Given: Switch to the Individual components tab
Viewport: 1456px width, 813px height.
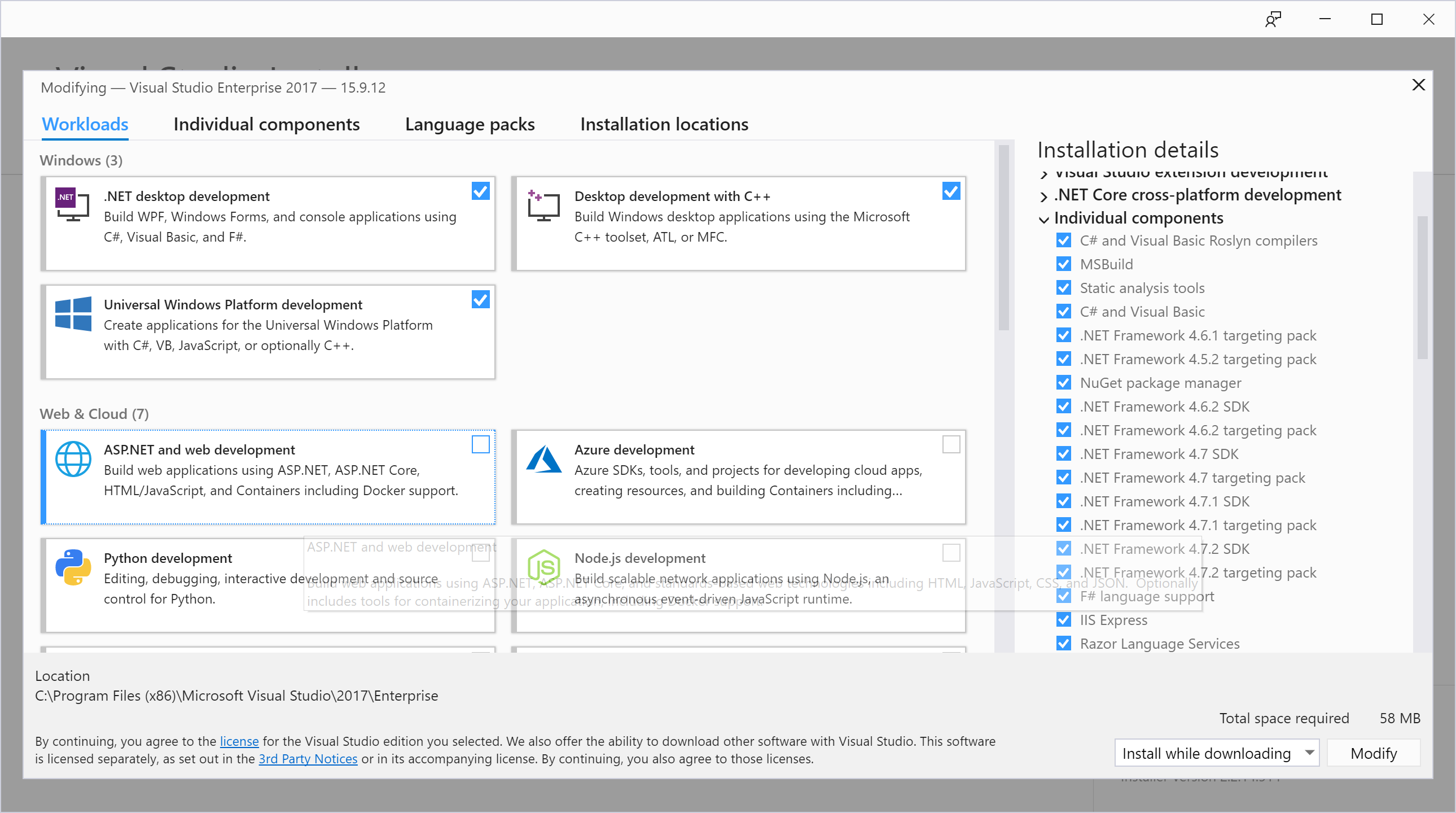Looking at the screenshot, I should 267,124.
